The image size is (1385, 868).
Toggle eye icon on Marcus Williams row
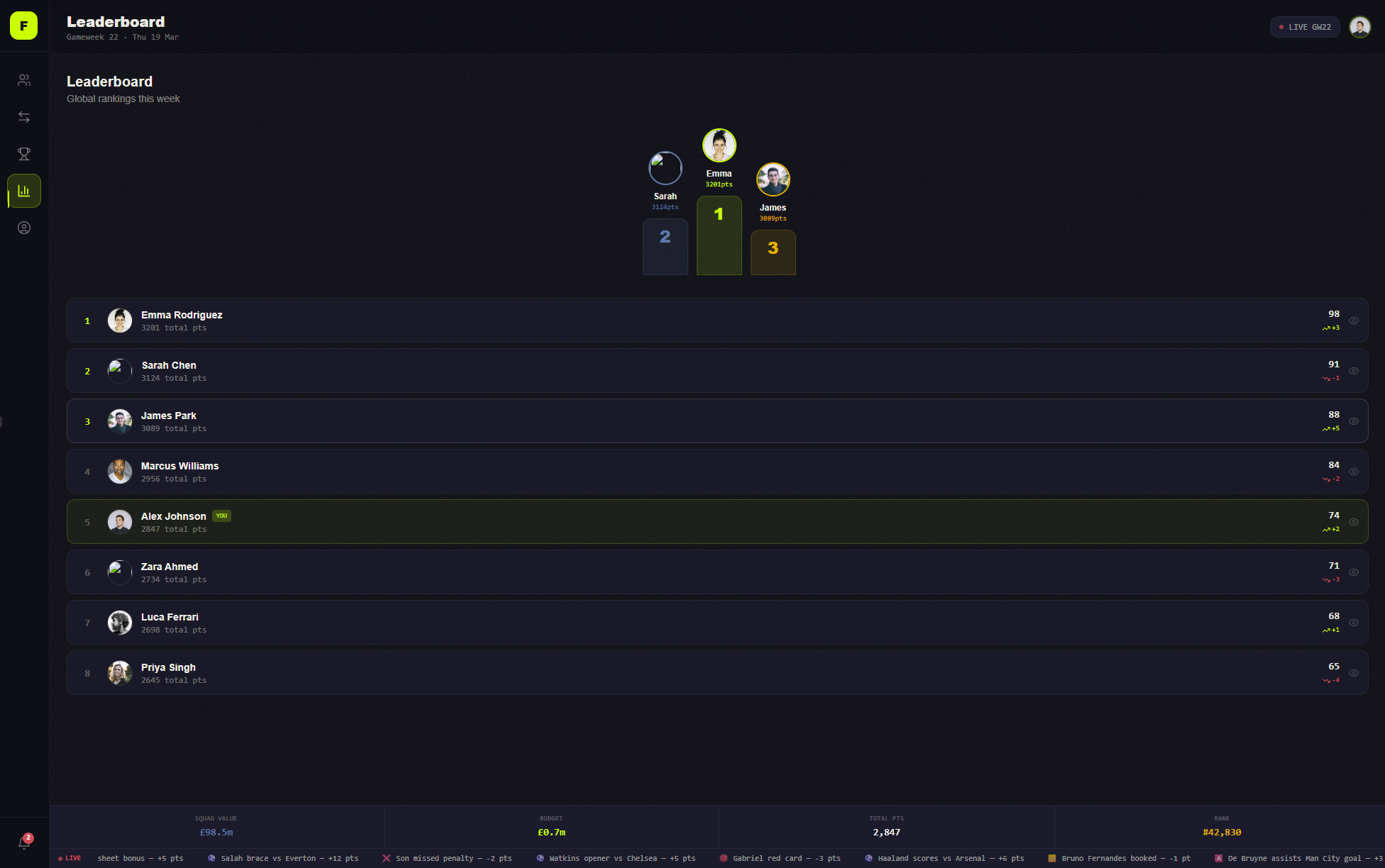pyautogui.click(x=1354, y=472)
